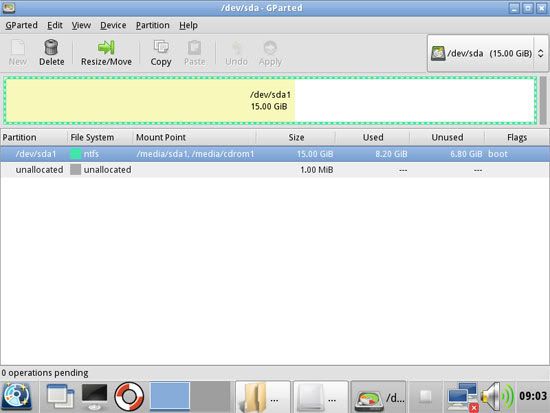Click the Flags column header

click(517, 137)
